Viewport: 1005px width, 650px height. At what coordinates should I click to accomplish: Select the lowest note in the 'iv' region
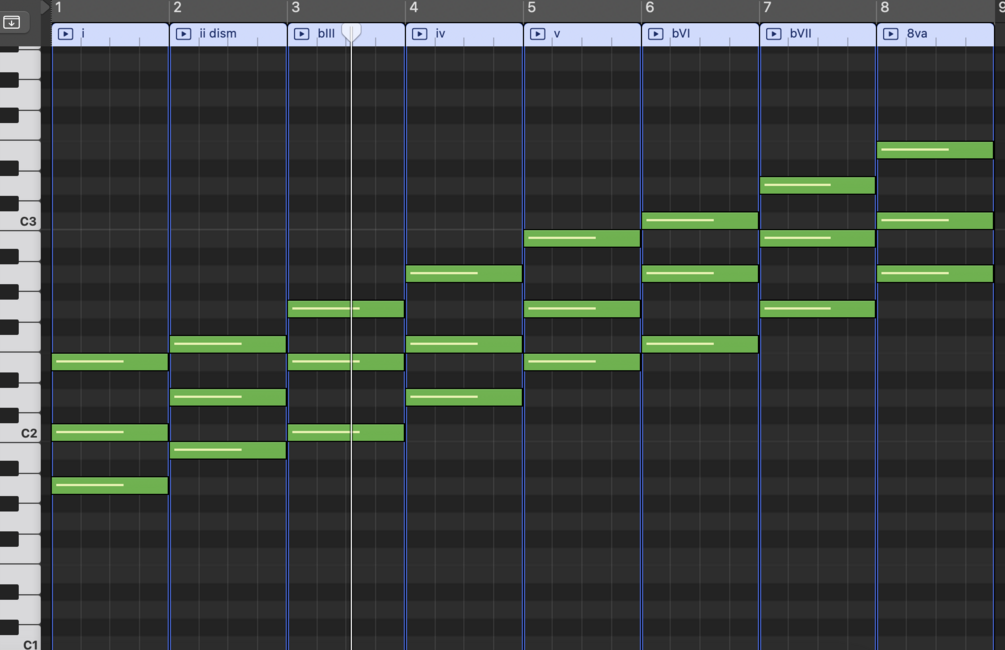coord(464,397)
